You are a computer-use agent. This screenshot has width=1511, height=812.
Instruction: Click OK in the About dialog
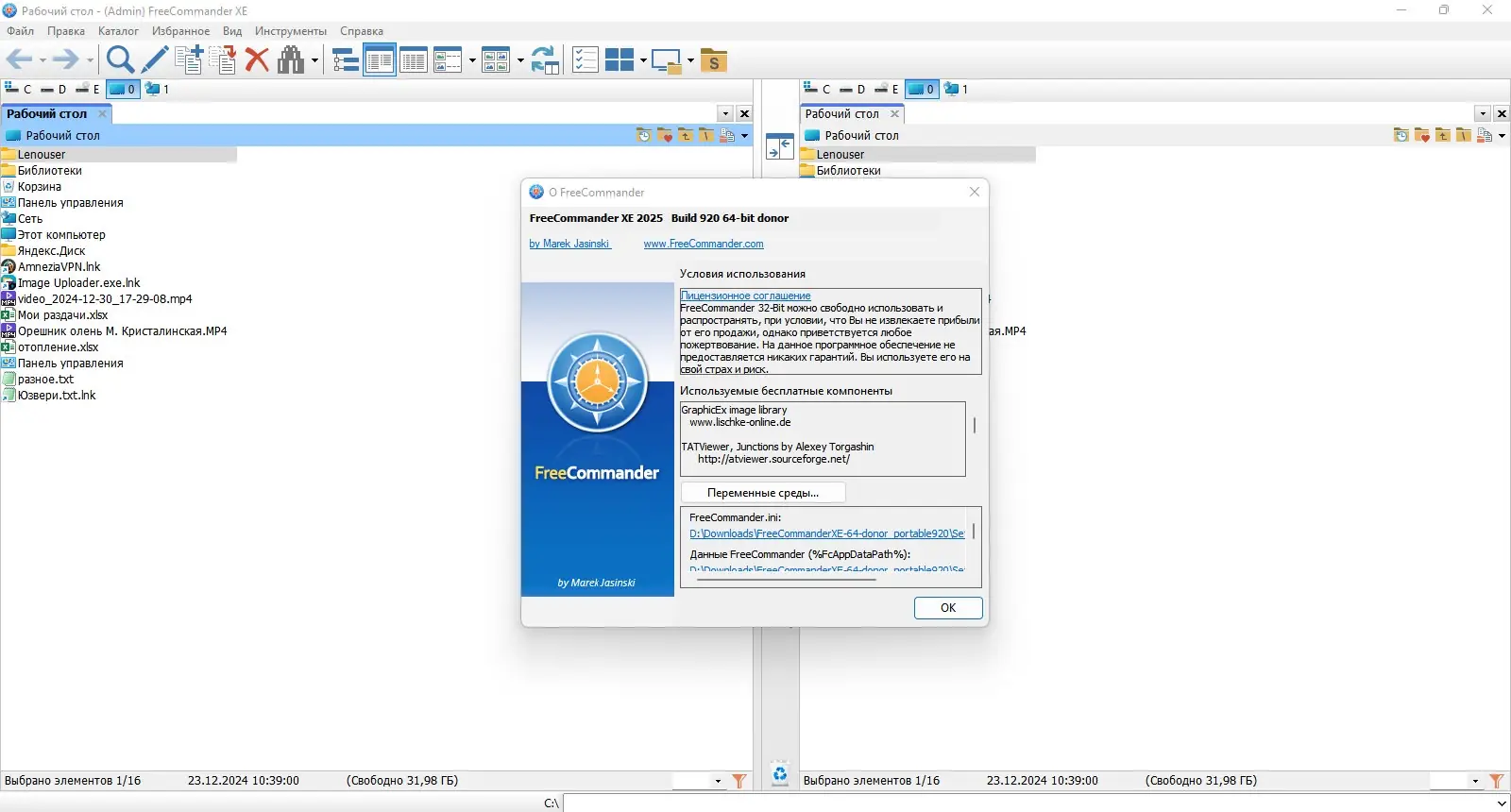948,608
